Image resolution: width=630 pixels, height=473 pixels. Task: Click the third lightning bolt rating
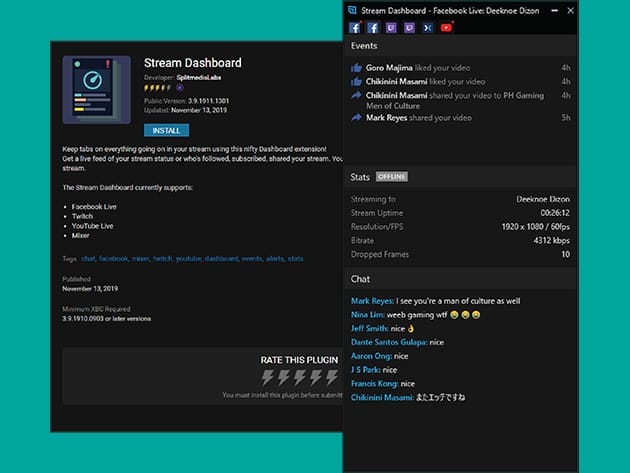pyautogui.click(x=299, y=377)
